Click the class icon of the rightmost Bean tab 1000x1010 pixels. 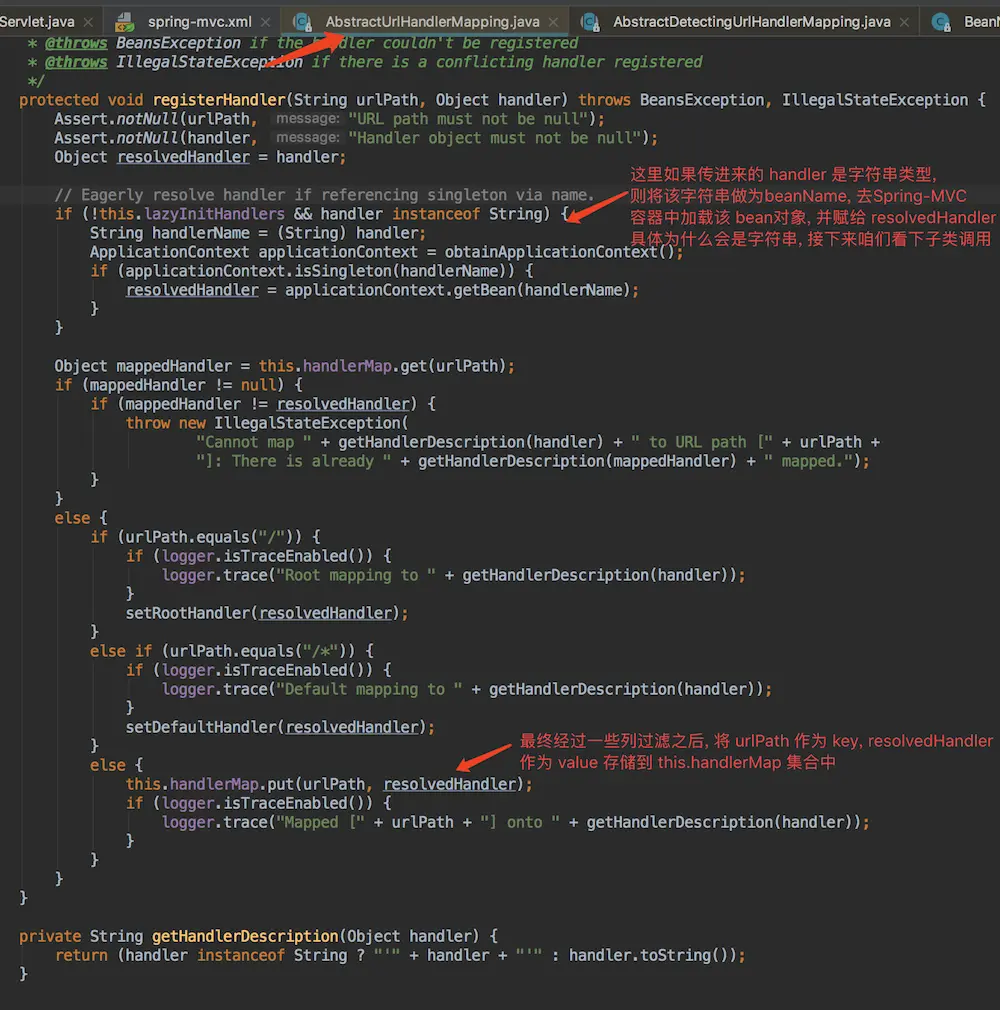point(941,21)
